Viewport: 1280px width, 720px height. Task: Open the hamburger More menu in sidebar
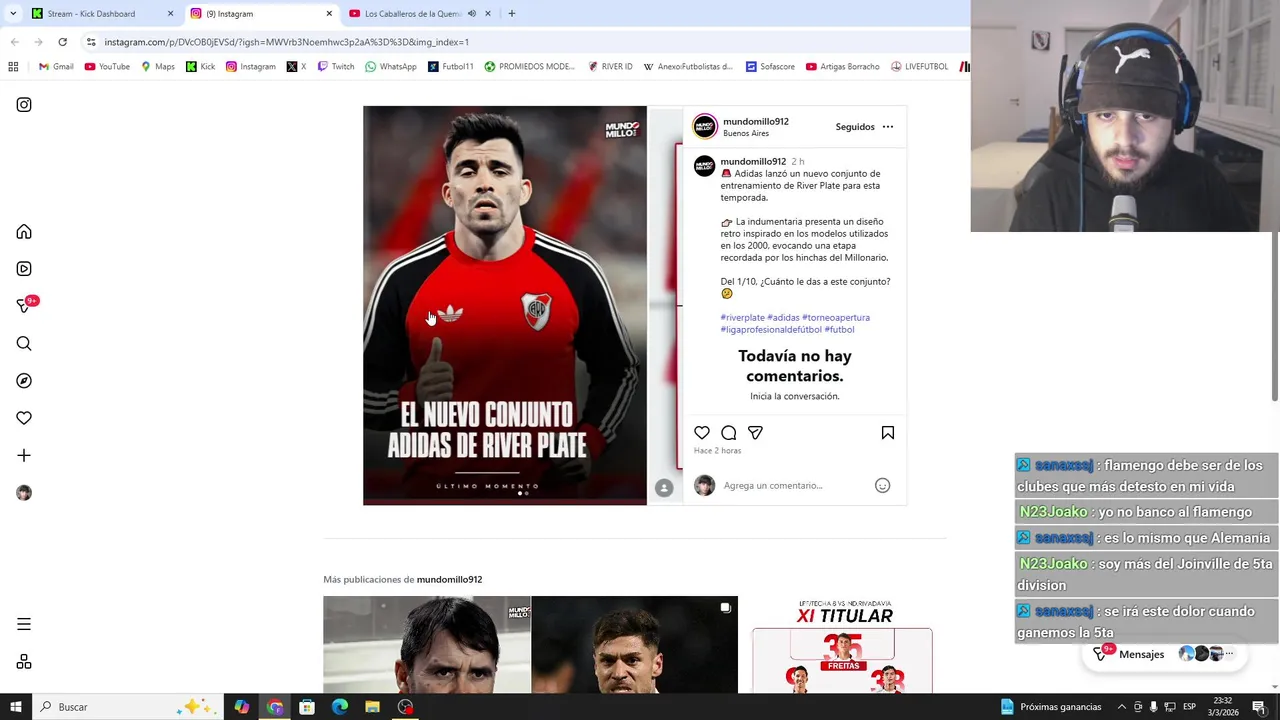[x=24, y=624]
